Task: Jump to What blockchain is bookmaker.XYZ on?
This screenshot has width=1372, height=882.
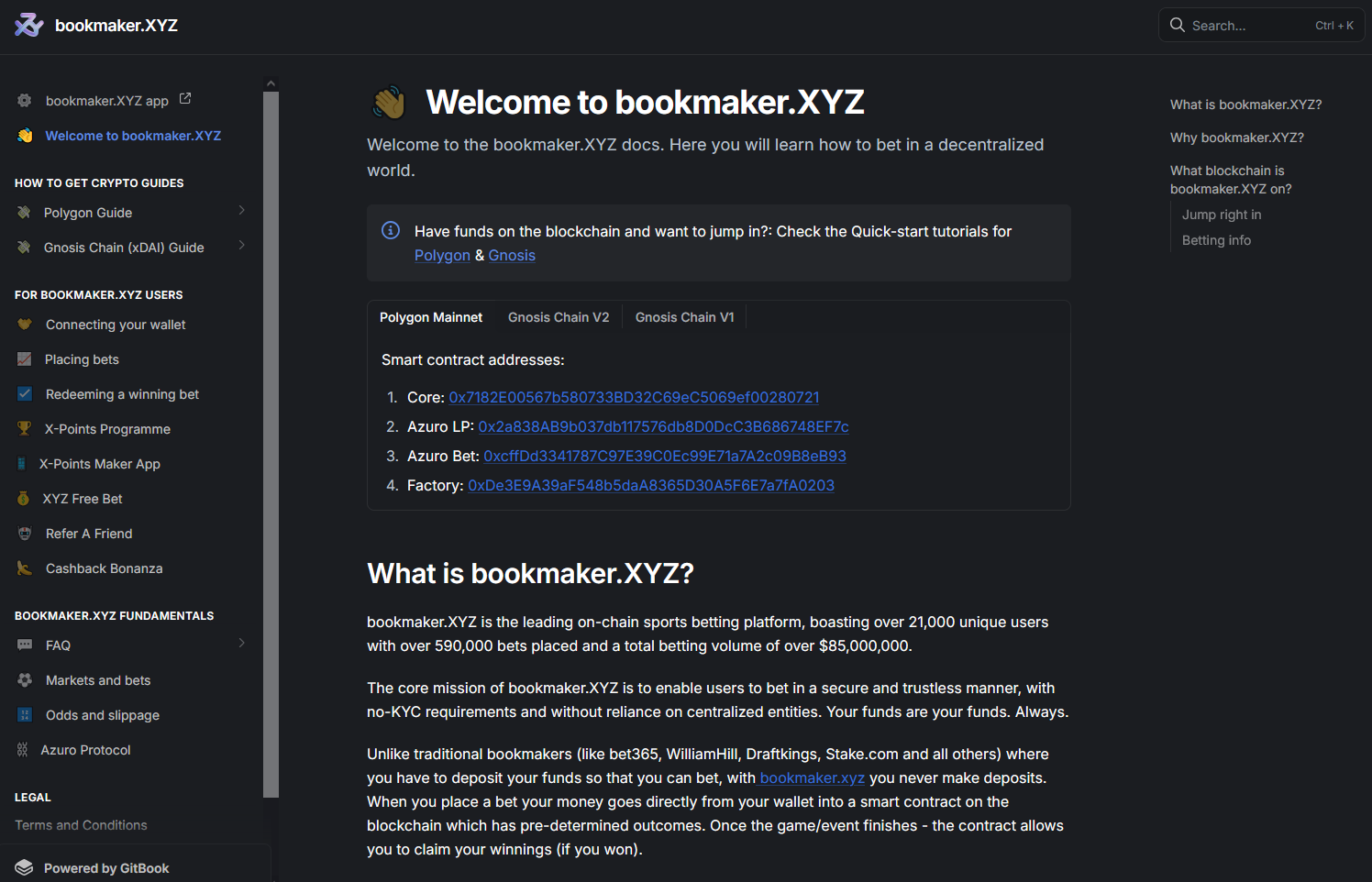Action: click(1231, 180)
